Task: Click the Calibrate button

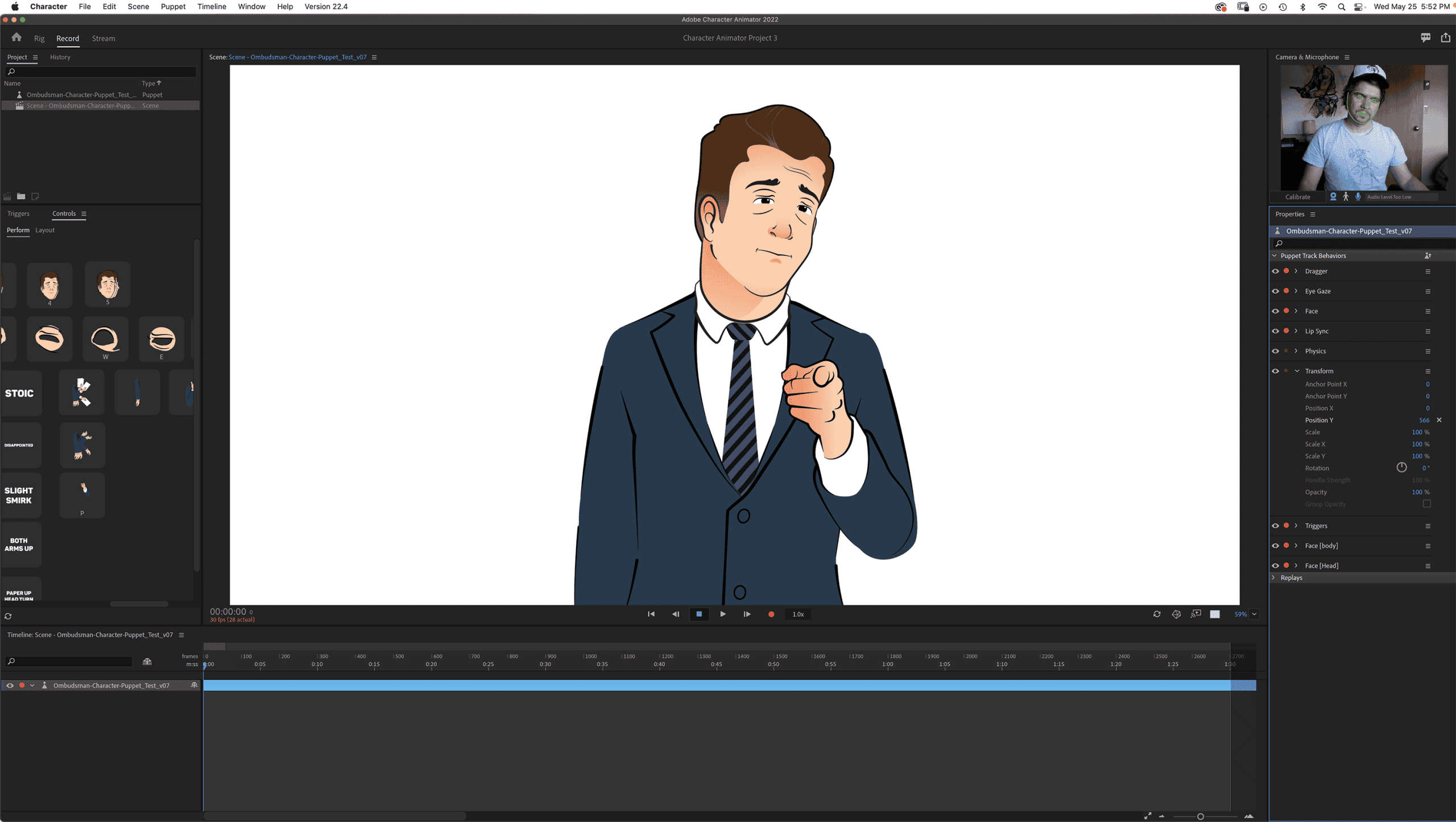Action: point(1297,197)
